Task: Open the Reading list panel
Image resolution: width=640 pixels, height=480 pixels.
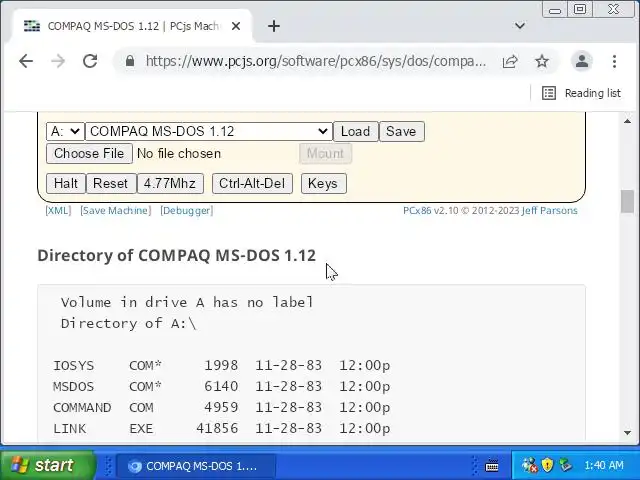Action: click(581, 93)
